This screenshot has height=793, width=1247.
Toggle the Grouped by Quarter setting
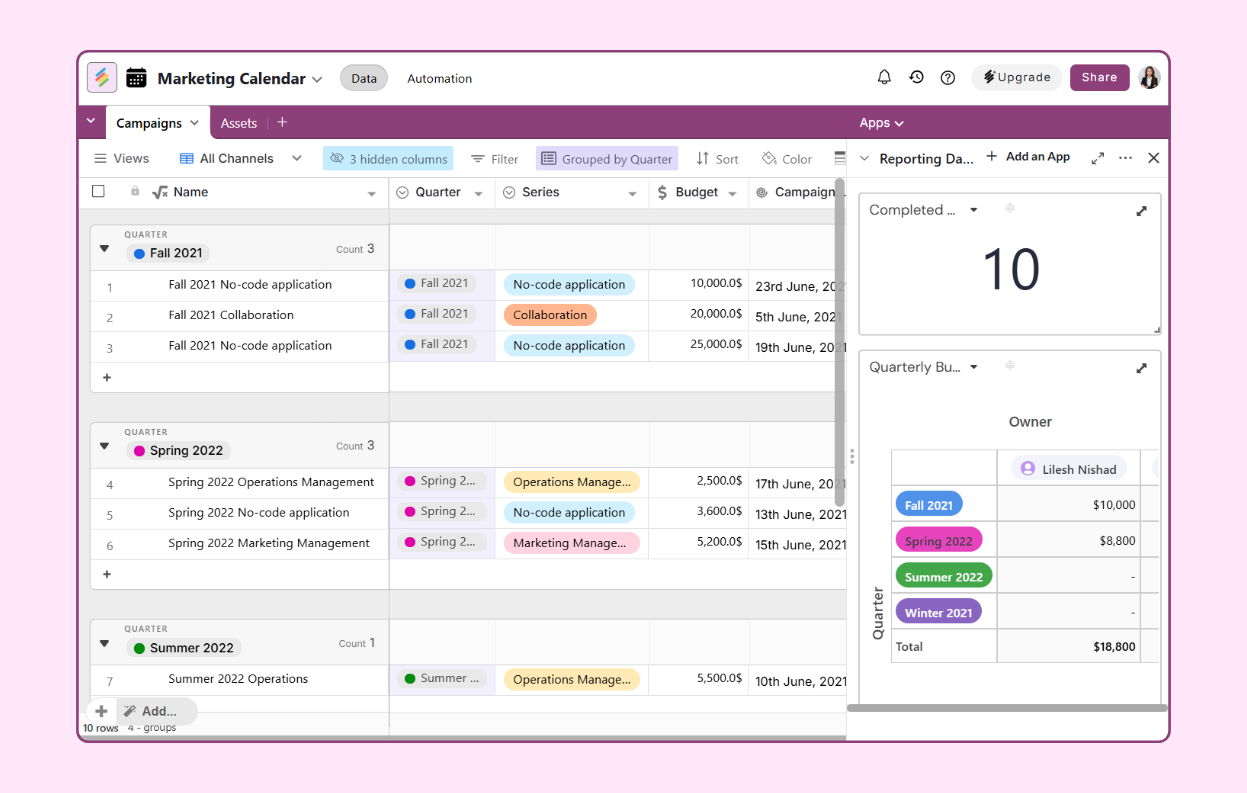[x=607, y=159]
